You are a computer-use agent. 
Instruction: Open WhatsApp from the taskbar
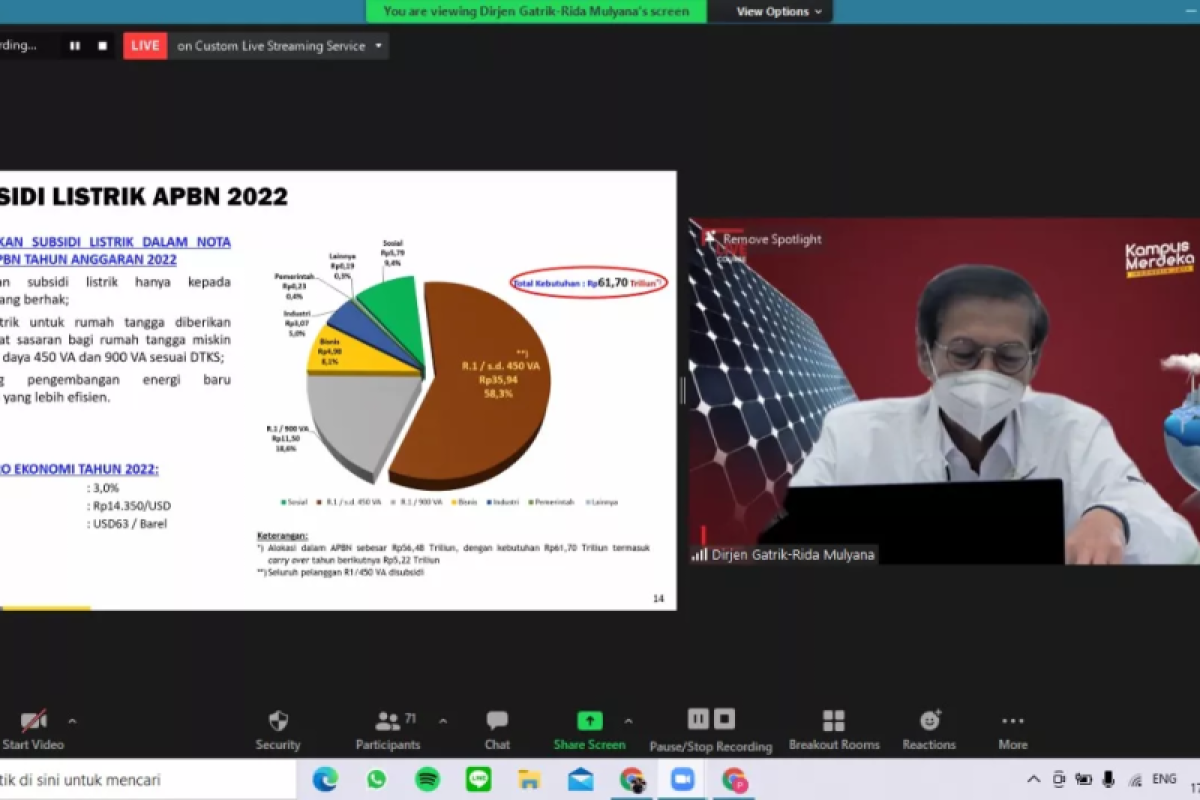tap(376, 779)
